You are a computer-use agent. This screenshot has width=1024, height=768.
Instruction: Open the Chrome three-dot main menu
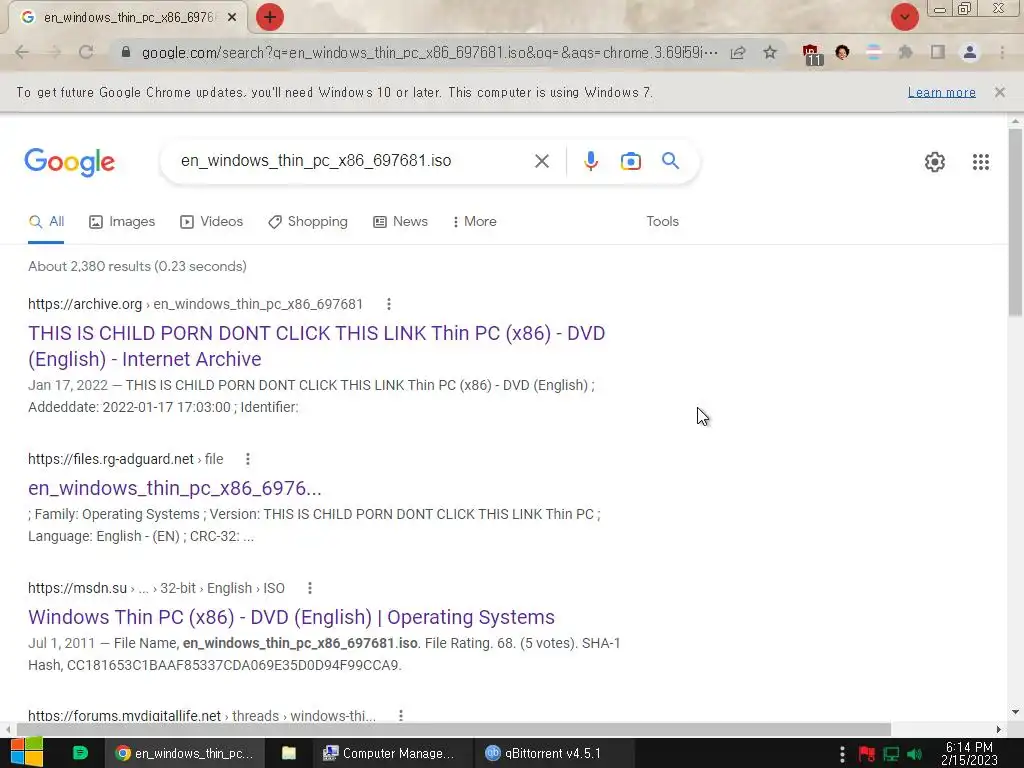click(x=1002, y=52)
